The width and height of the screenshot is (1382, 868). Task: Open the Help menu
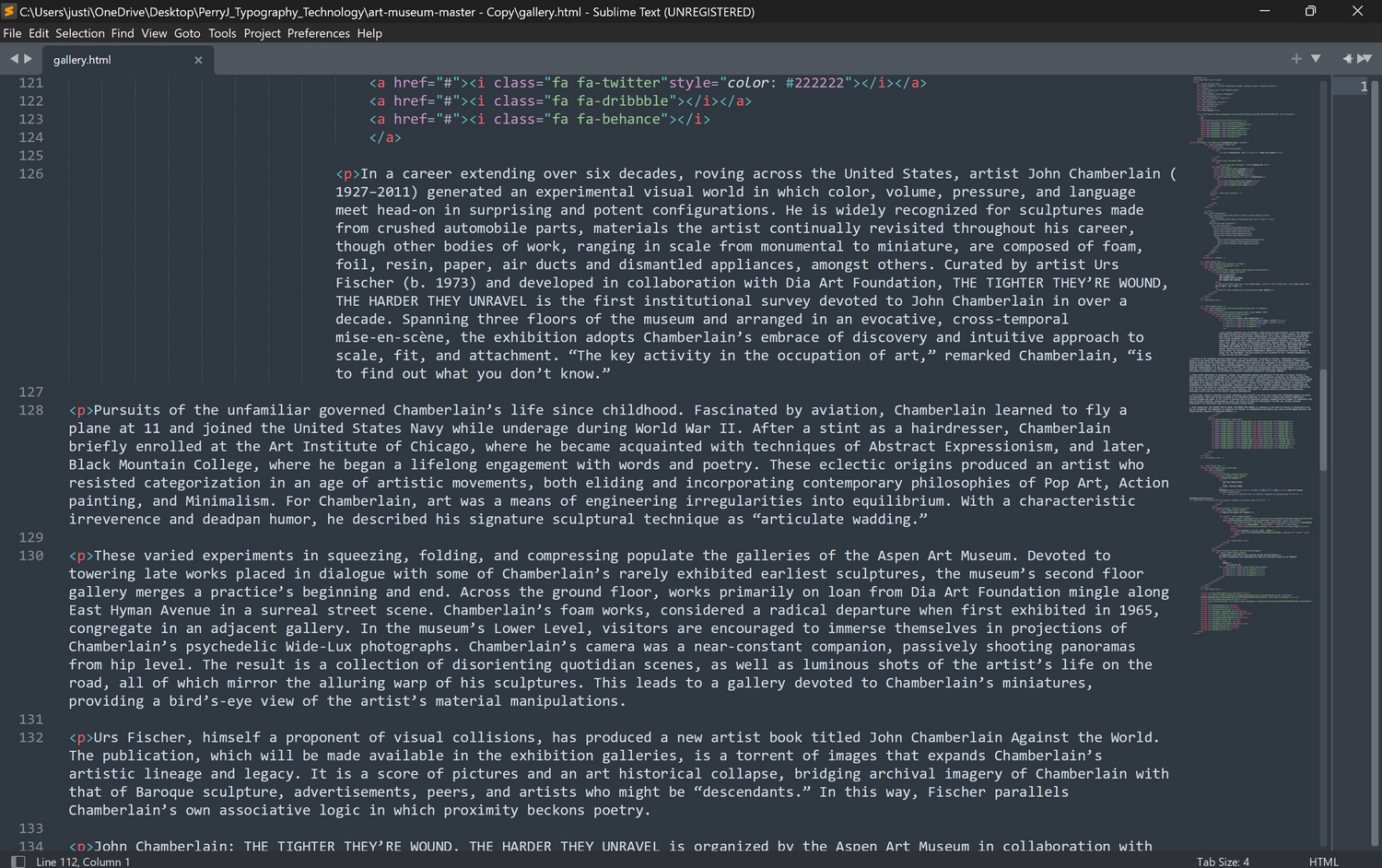pyautogui.click(x=369, y=33)
